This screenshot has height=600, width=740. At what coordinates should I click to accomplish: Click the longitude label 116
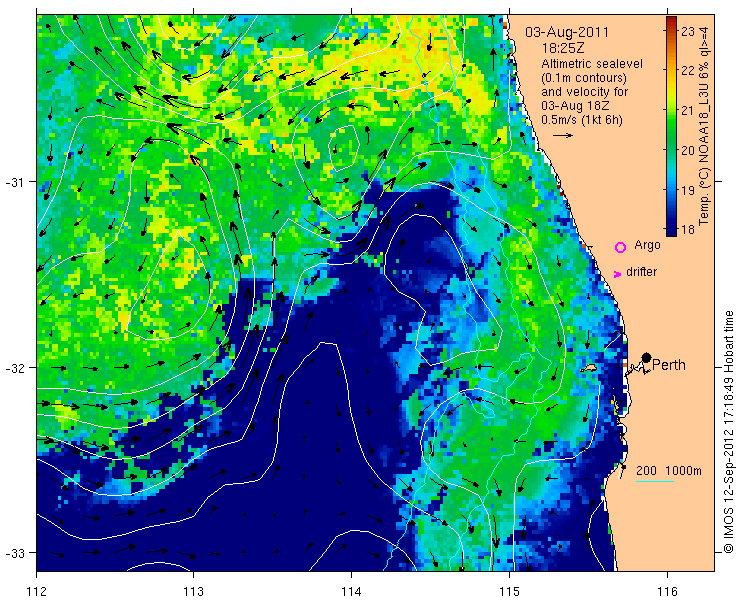pyautogui.click(x=667, y=591)
